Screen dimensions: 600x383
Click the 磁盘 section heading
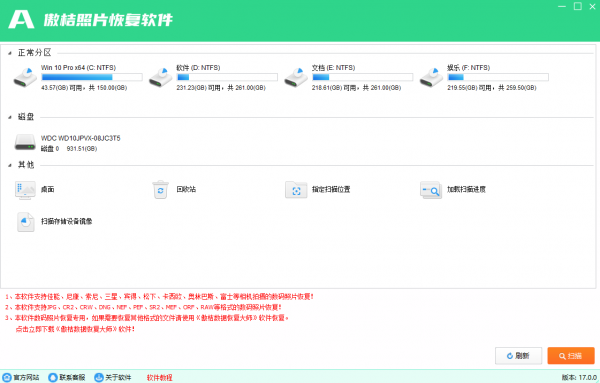26,117
